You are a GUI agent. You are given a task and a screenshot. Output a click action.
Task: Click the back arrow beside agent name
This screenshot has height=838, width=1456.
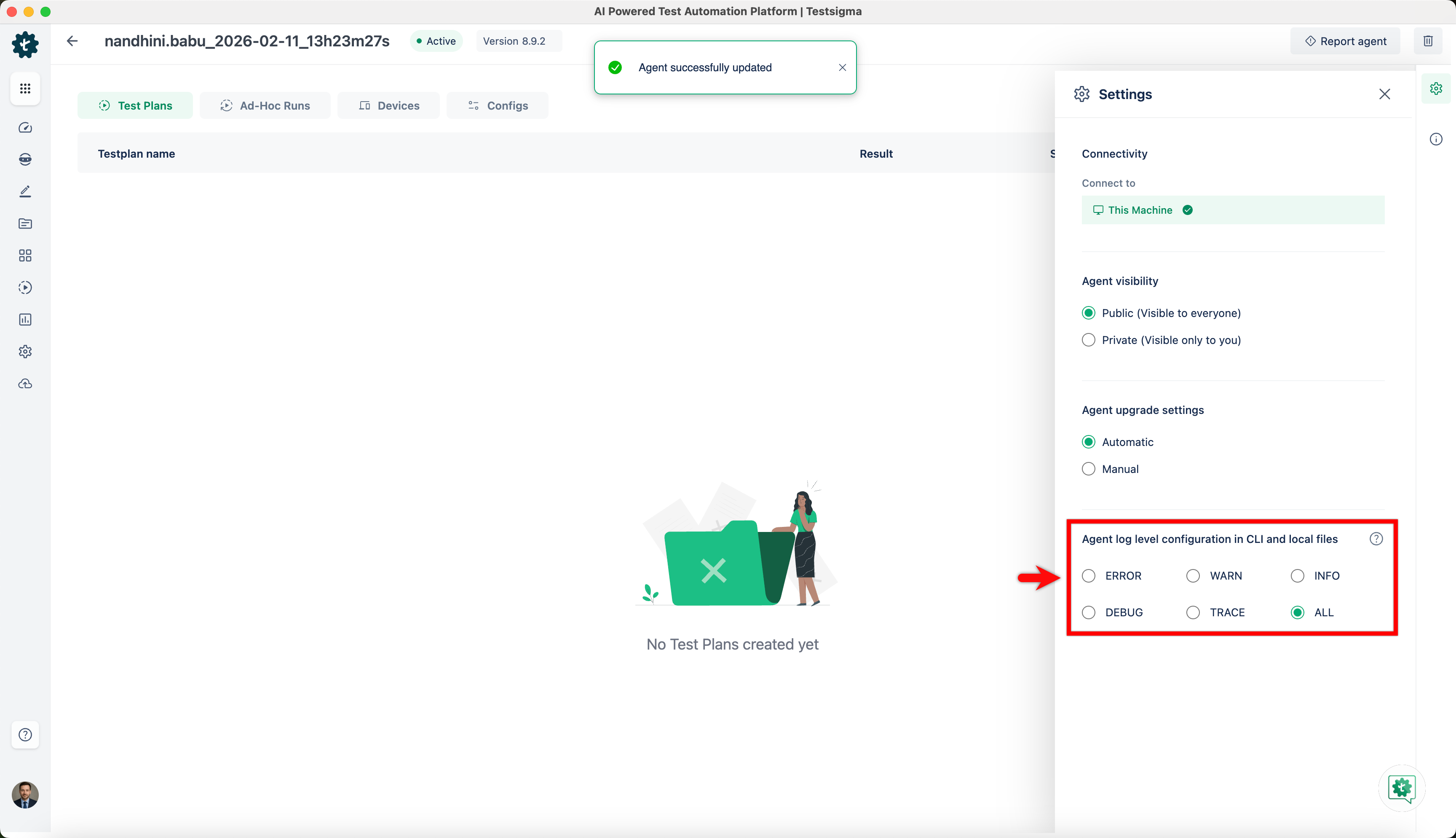72,41
